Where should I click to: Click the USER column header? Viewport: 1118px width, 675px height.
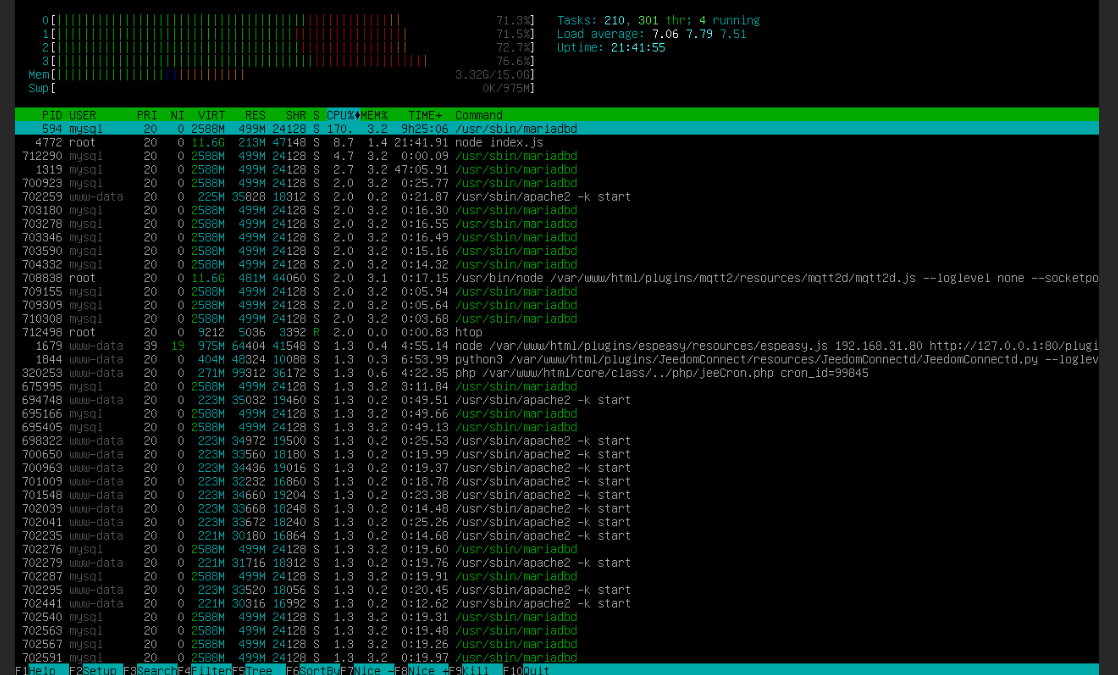tap(83, 115)
